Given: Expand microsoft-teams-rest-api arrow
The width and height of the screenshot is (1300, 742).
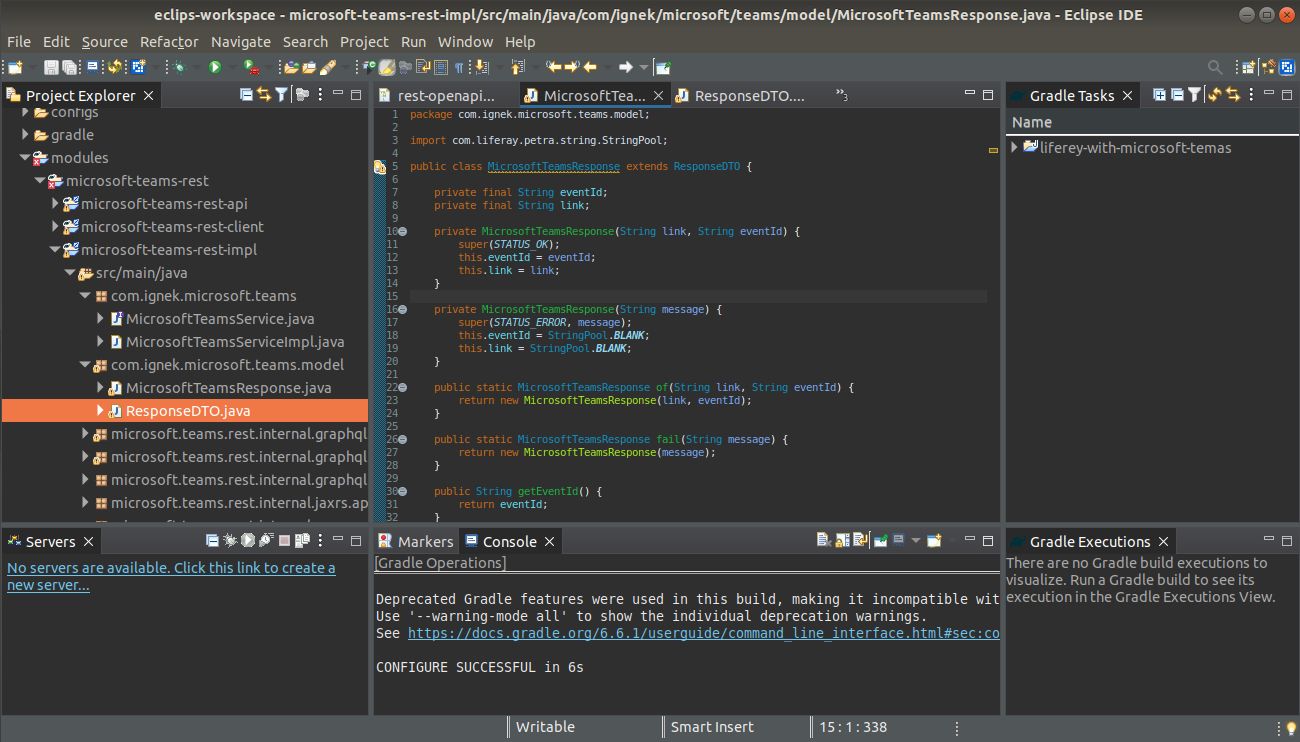Looking at the screenshot, I should tap(55, 203).
